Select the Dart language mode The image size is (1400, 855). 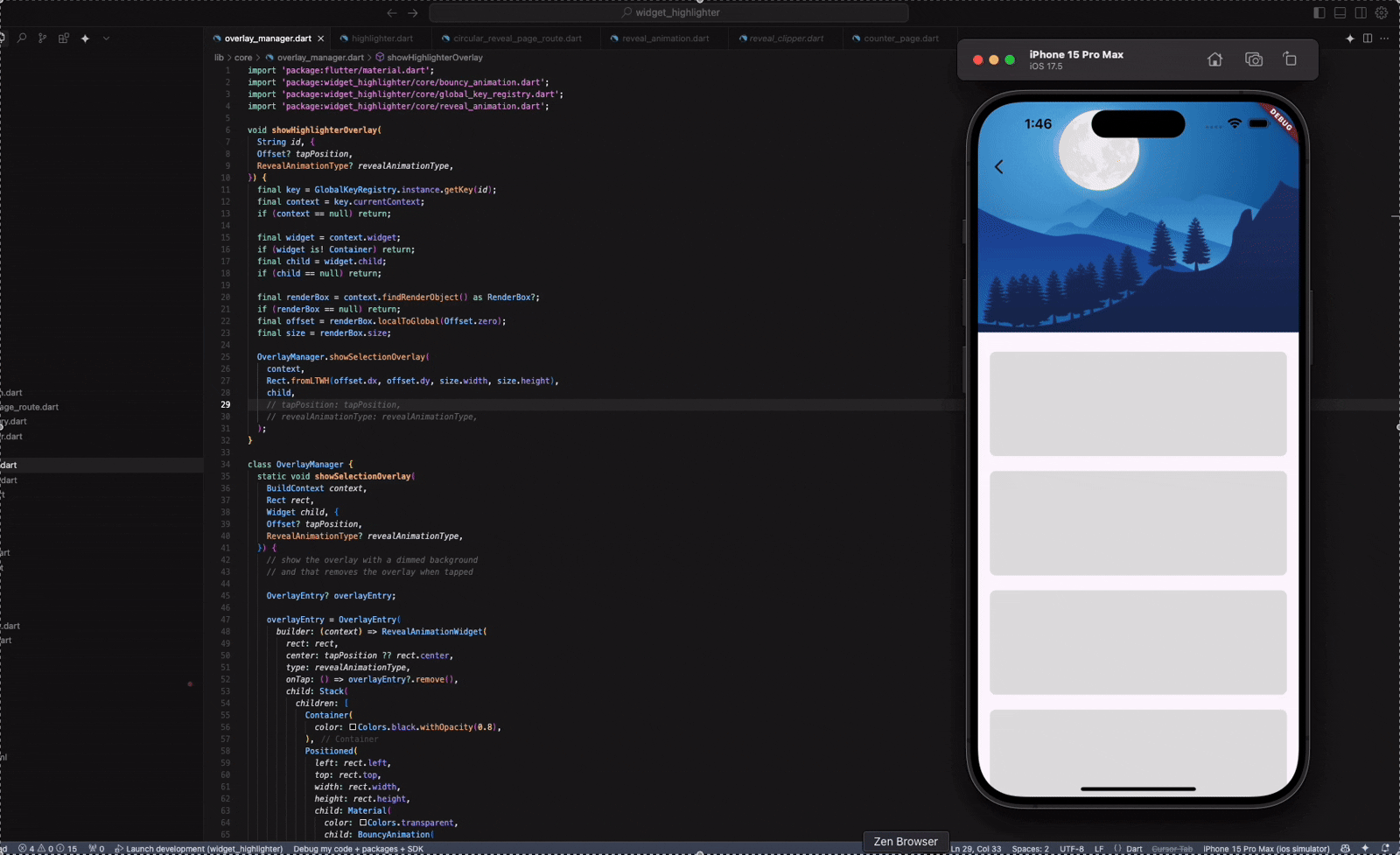click(1134, 849)
